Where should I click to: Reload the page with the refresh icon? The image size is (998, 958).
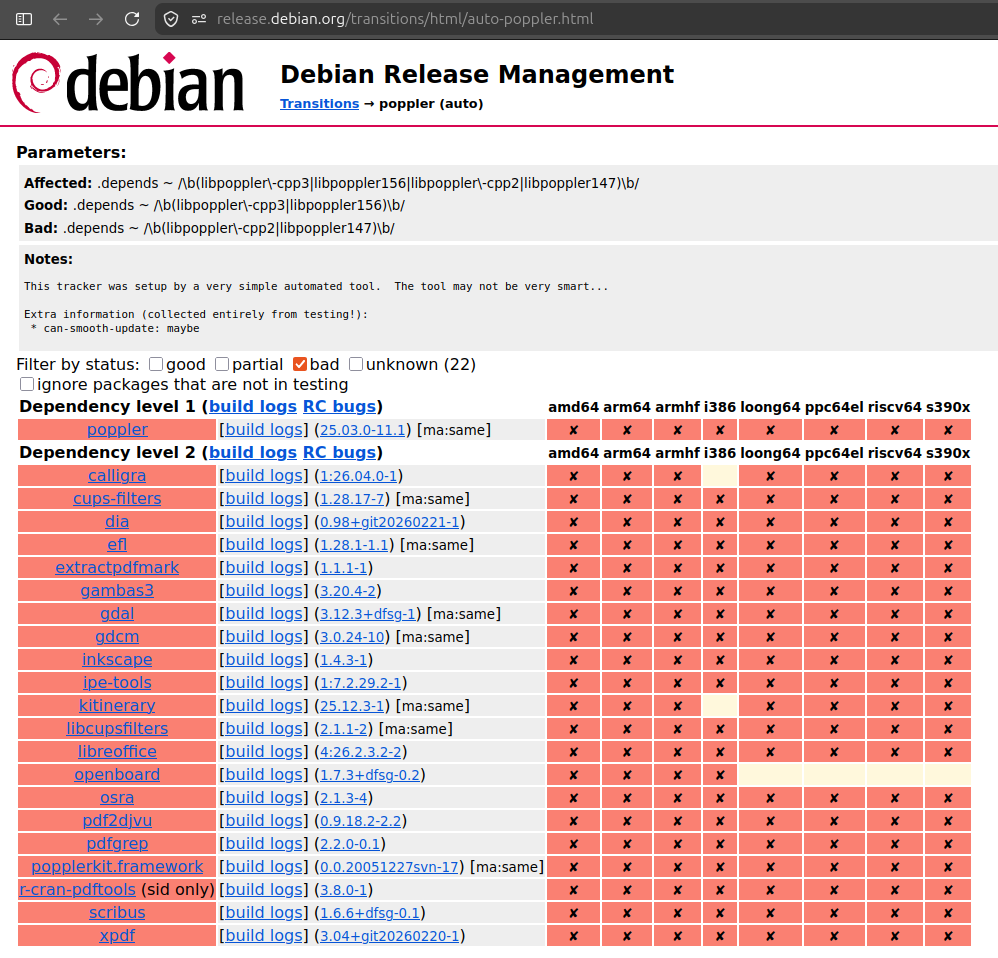(132, 19)
